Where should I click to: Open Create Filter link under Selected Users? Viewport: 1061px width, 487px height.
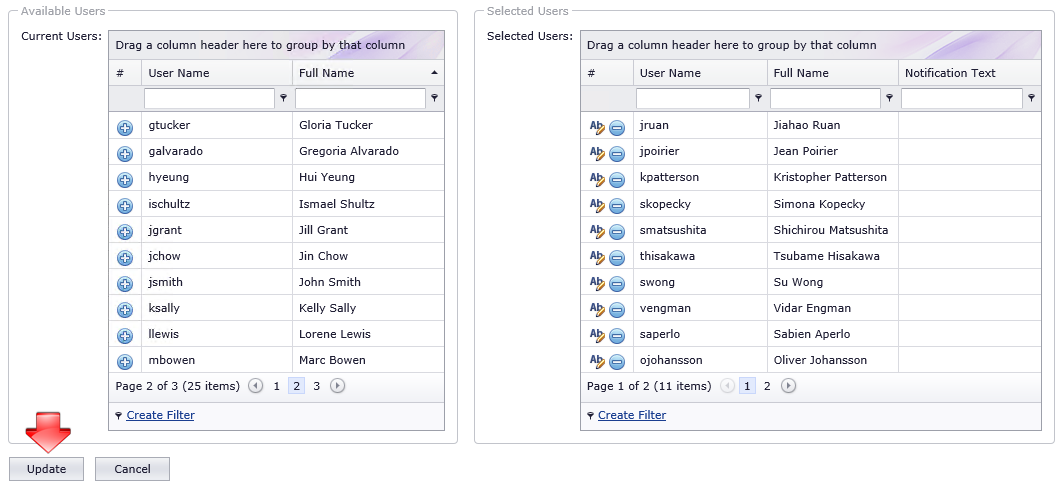pyautogui.click(x=632, y=415)
